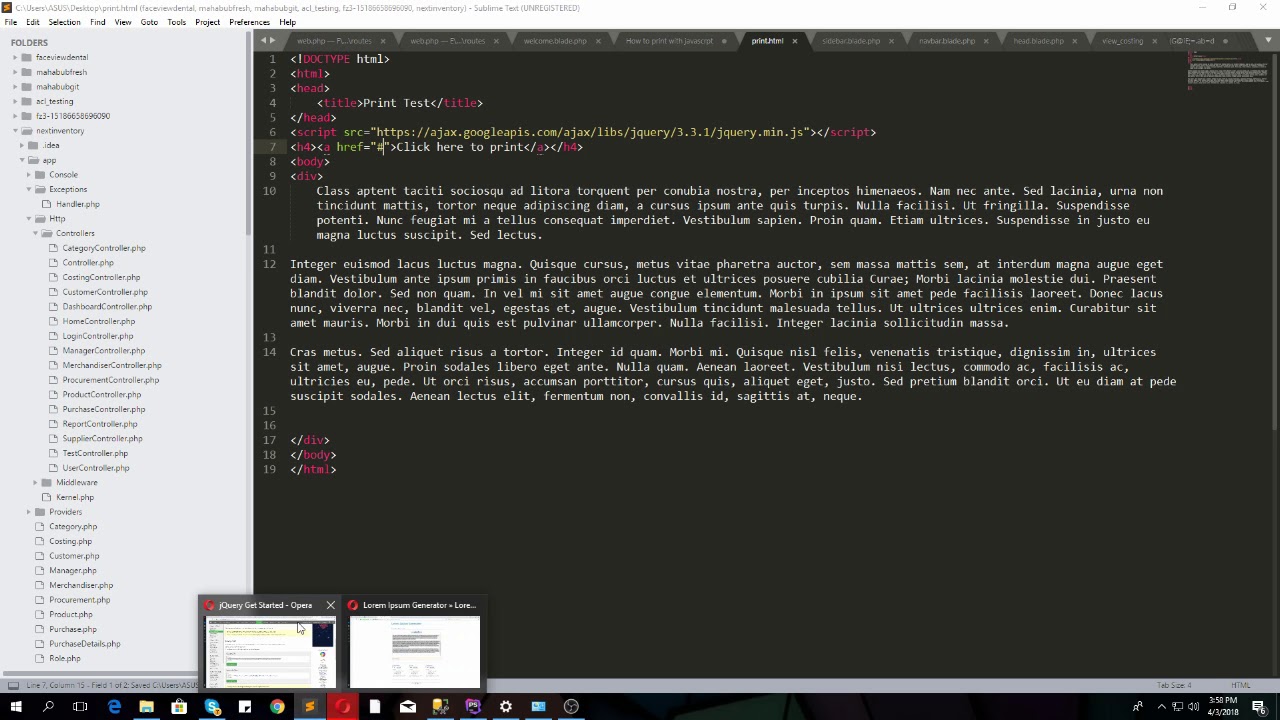Image resolution: width=1280 pixels, height=720 pixels.
Task: Expand the acl_testing folder
Action: pyautogui.click(x=15, y=101)
